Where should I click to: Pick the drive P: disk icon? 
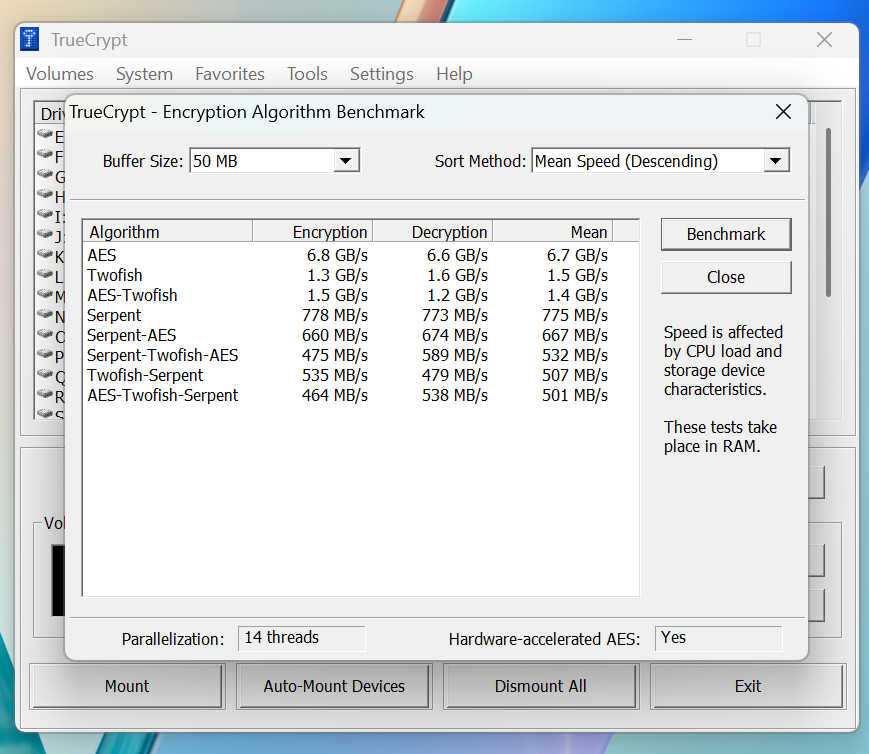click(x=46, y=354)
